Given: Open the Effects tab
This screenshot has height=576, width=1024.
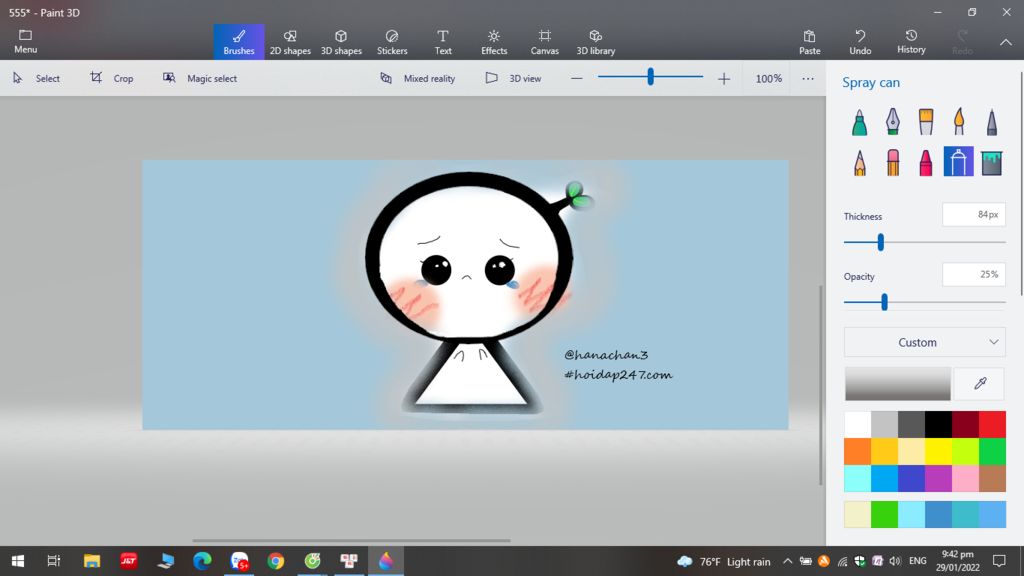Looking at the screenshot, I should pos(494,41).
